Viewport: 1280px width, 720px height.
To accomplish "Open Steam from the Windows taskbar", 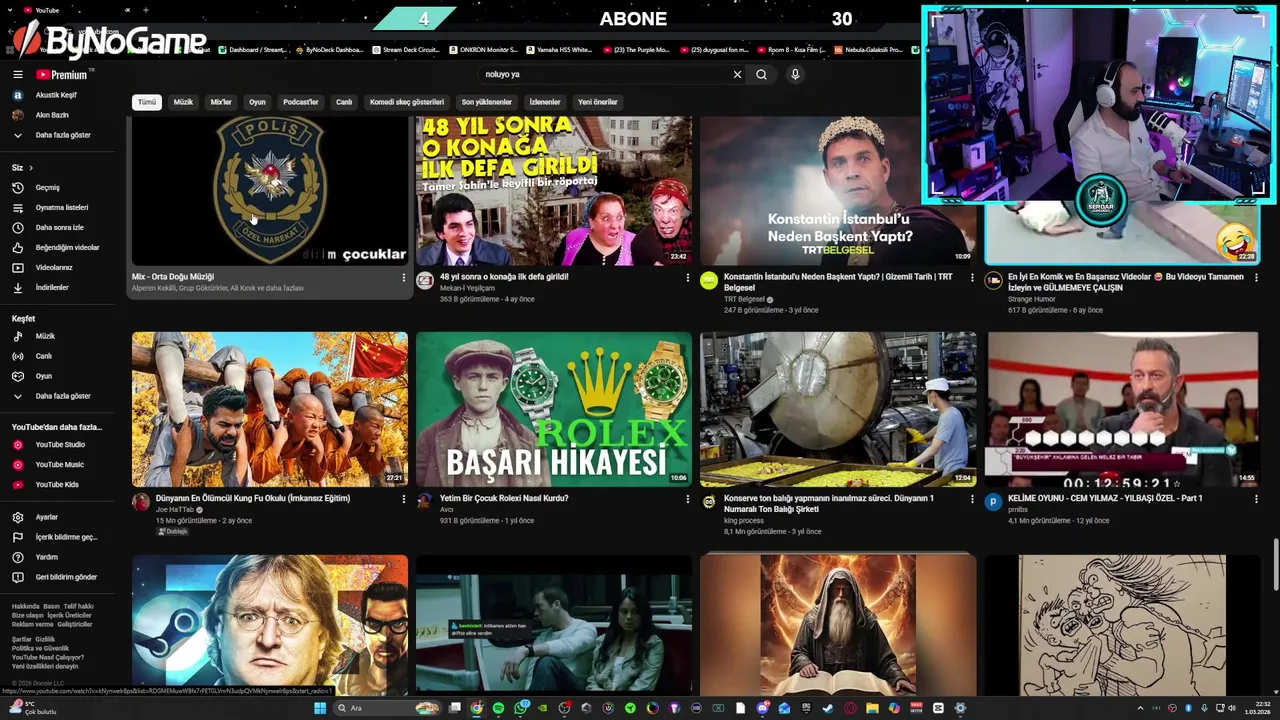I will pyautogui.click(x=828, y=708).
